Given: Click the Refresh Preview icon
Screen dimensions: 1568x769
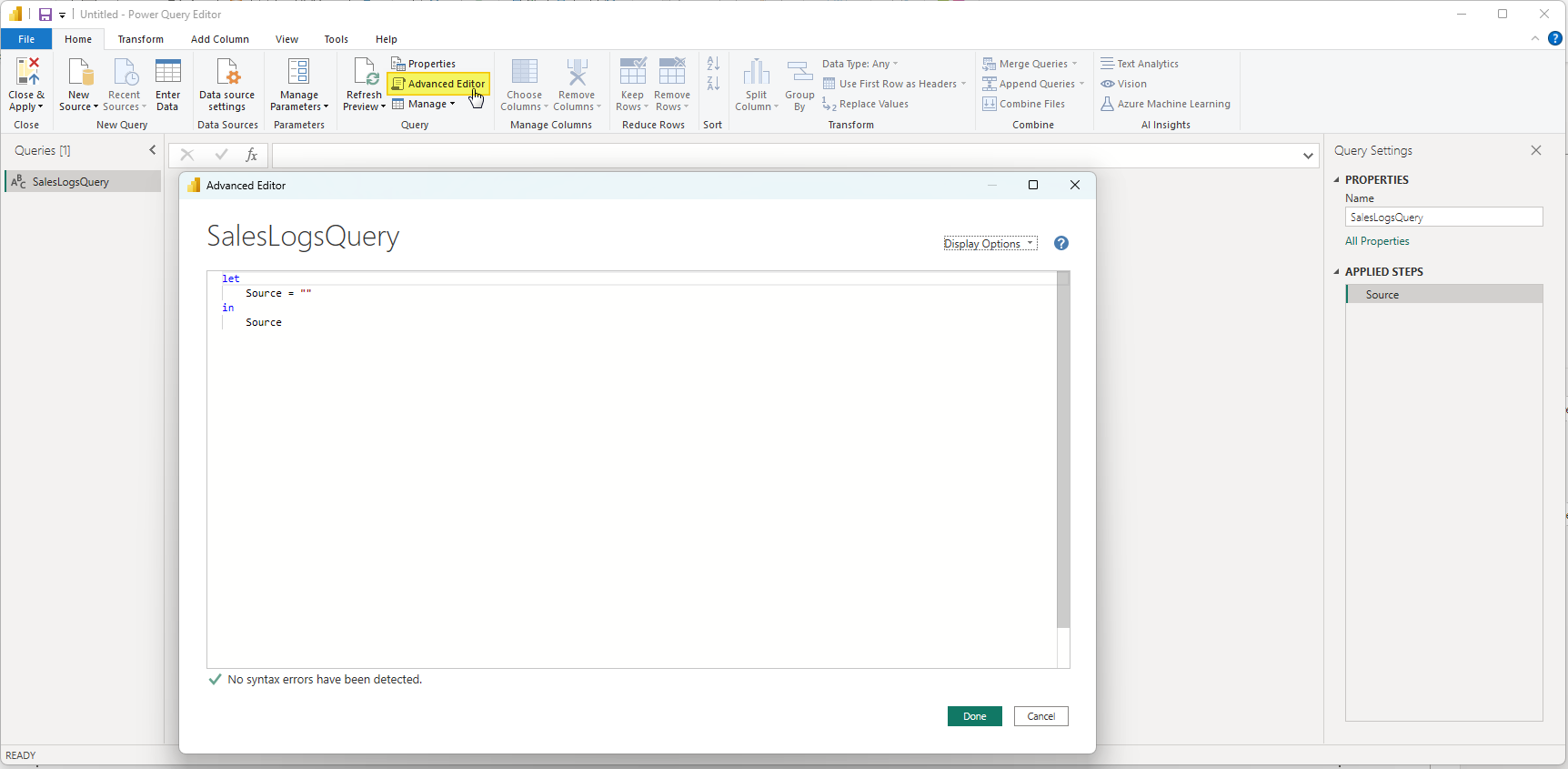Looking at the screenshot, I should (365, 73).
